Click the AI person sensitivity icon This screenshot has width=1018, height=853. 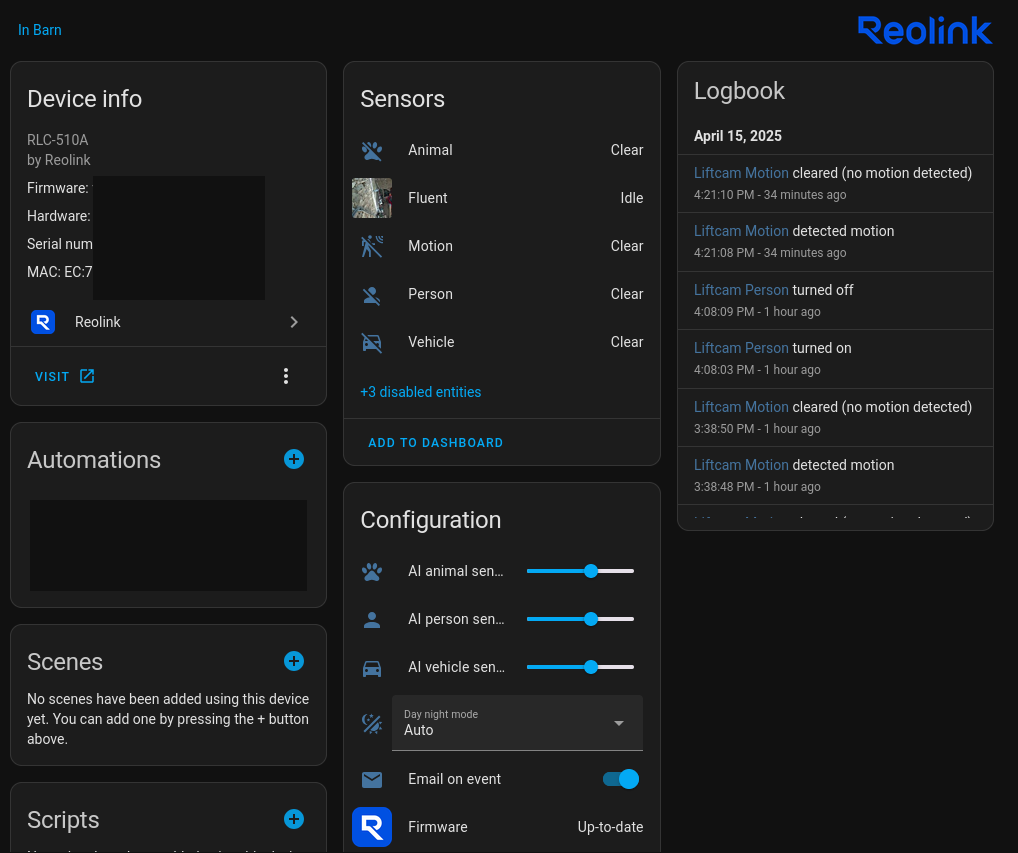click(x=371, y=620)
